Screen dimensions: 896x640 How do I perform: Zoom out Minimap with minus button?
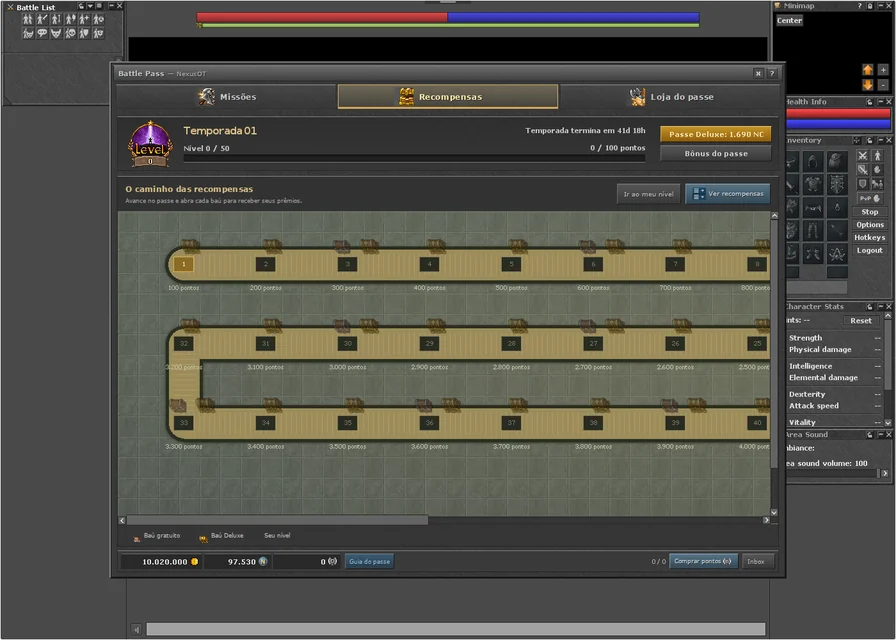(x=883, y=85)
